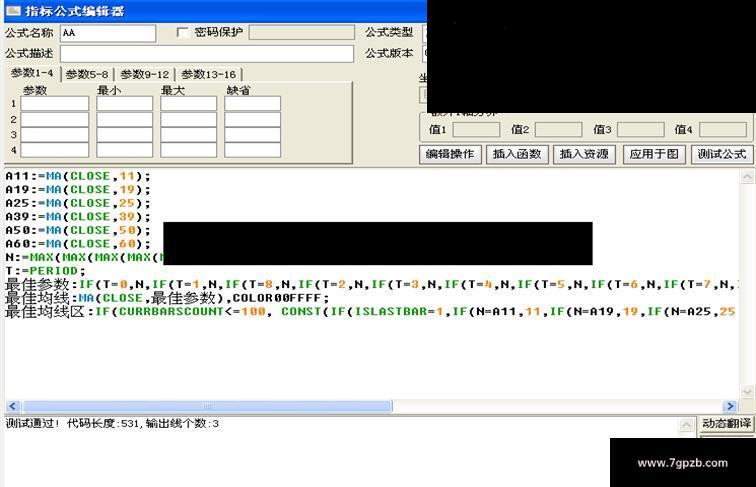The height and width of the screenshot is (487, 756).
Task: Click the code line A19:=MA(CLOSE,19);
Action: pyautogui.click(x=78, y=189)
